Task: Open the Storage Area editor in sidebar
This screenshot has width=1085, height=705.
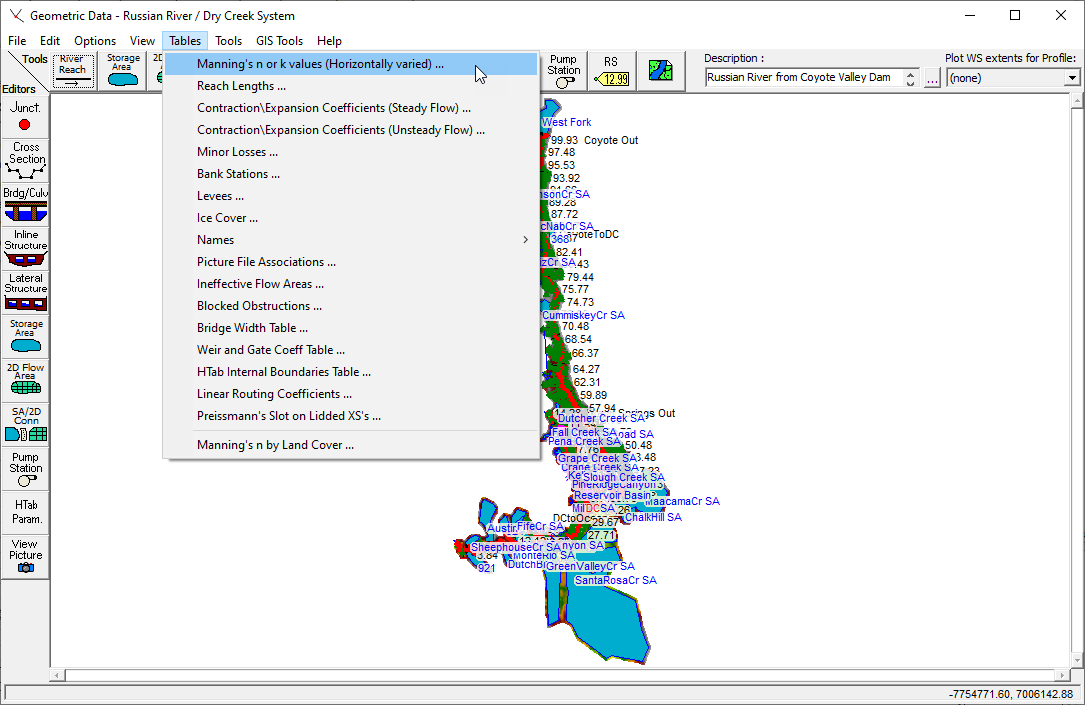Action: pos(25,336)
